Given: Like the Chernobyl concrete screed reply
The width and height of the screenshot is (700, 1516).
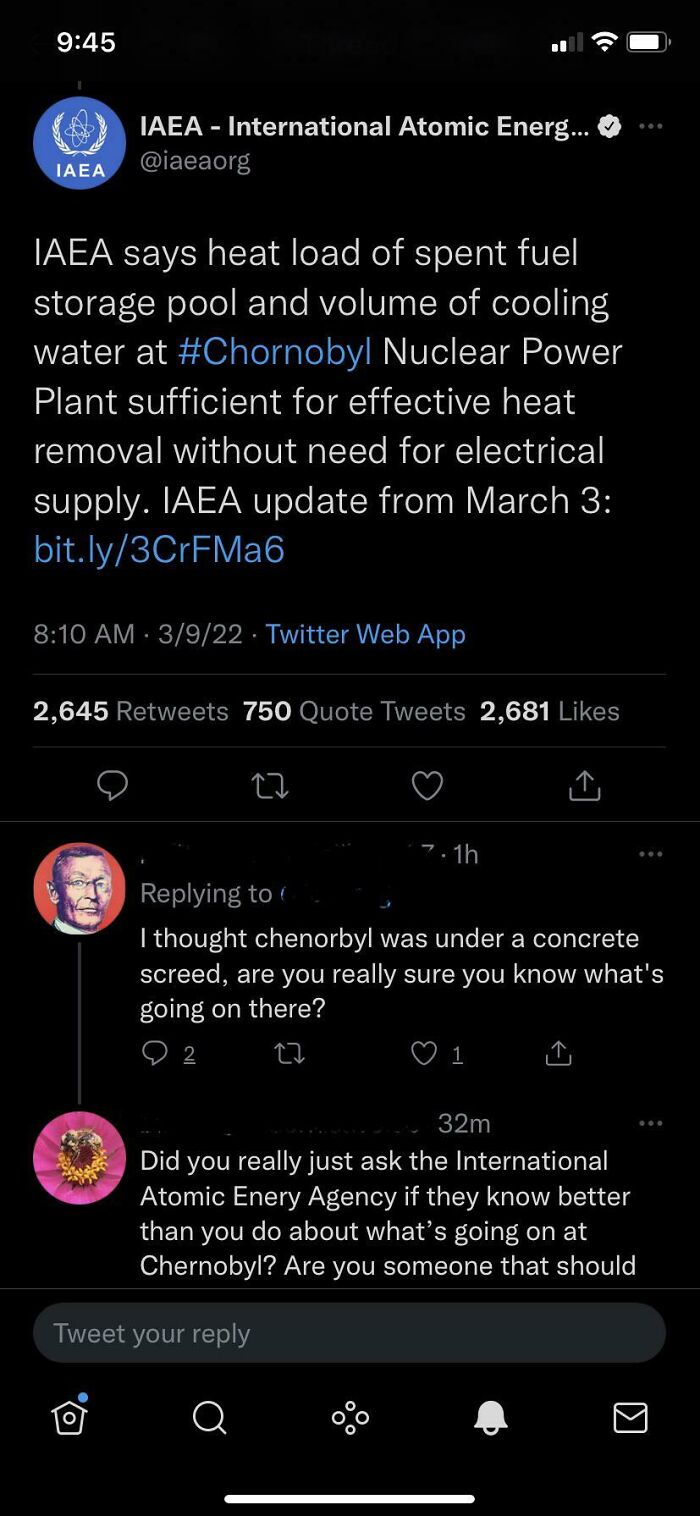Looking at the screenshot, I should 424,1053.
